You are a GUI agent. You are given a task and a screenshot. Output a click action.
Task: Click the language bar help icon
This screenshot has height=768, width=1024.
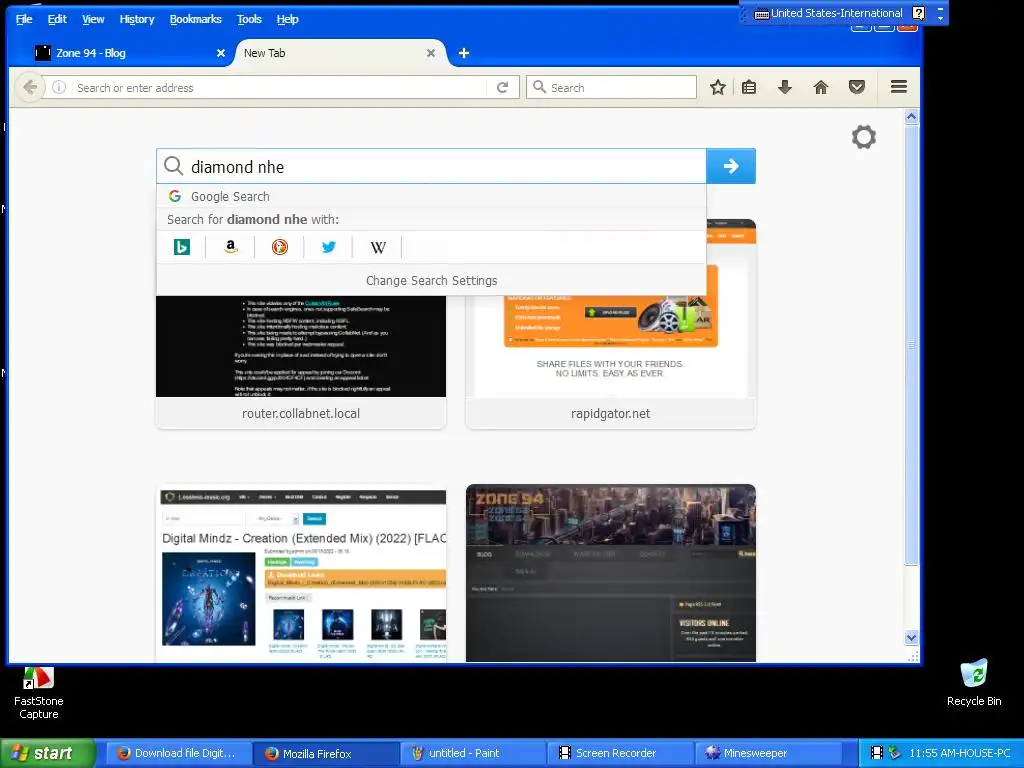[x=918, y=13]
